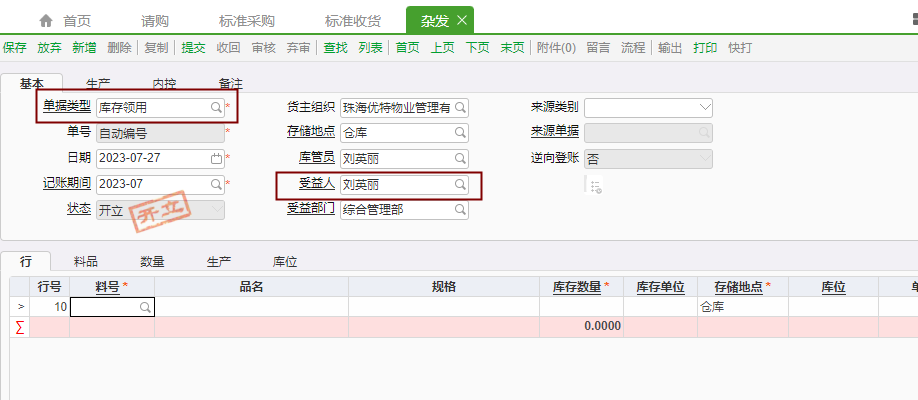The image size is (918, 400).
Task: Click 查找 in the toolbar
Action: tap(335, 48)
